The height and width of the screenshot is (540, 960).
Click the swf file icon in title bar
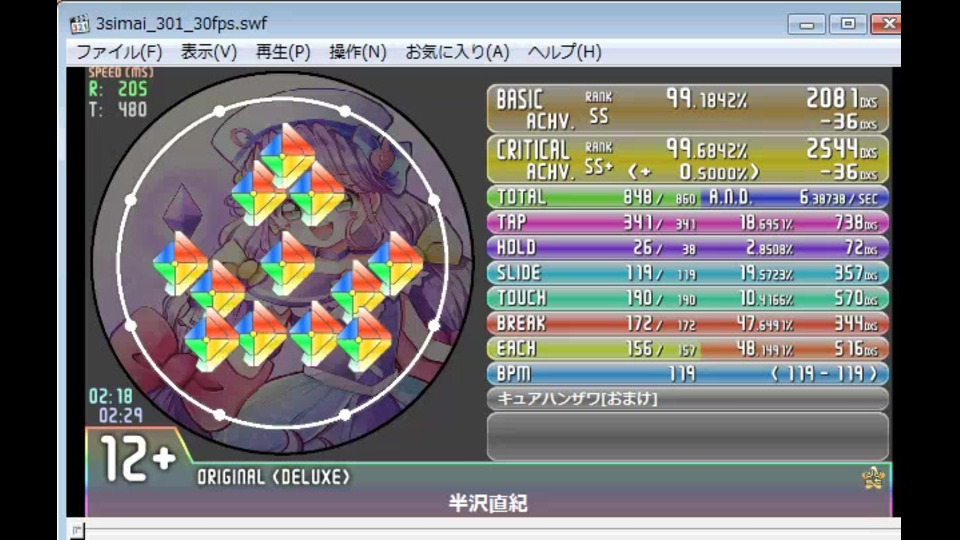pyautogui.click(x=79, y=24)
